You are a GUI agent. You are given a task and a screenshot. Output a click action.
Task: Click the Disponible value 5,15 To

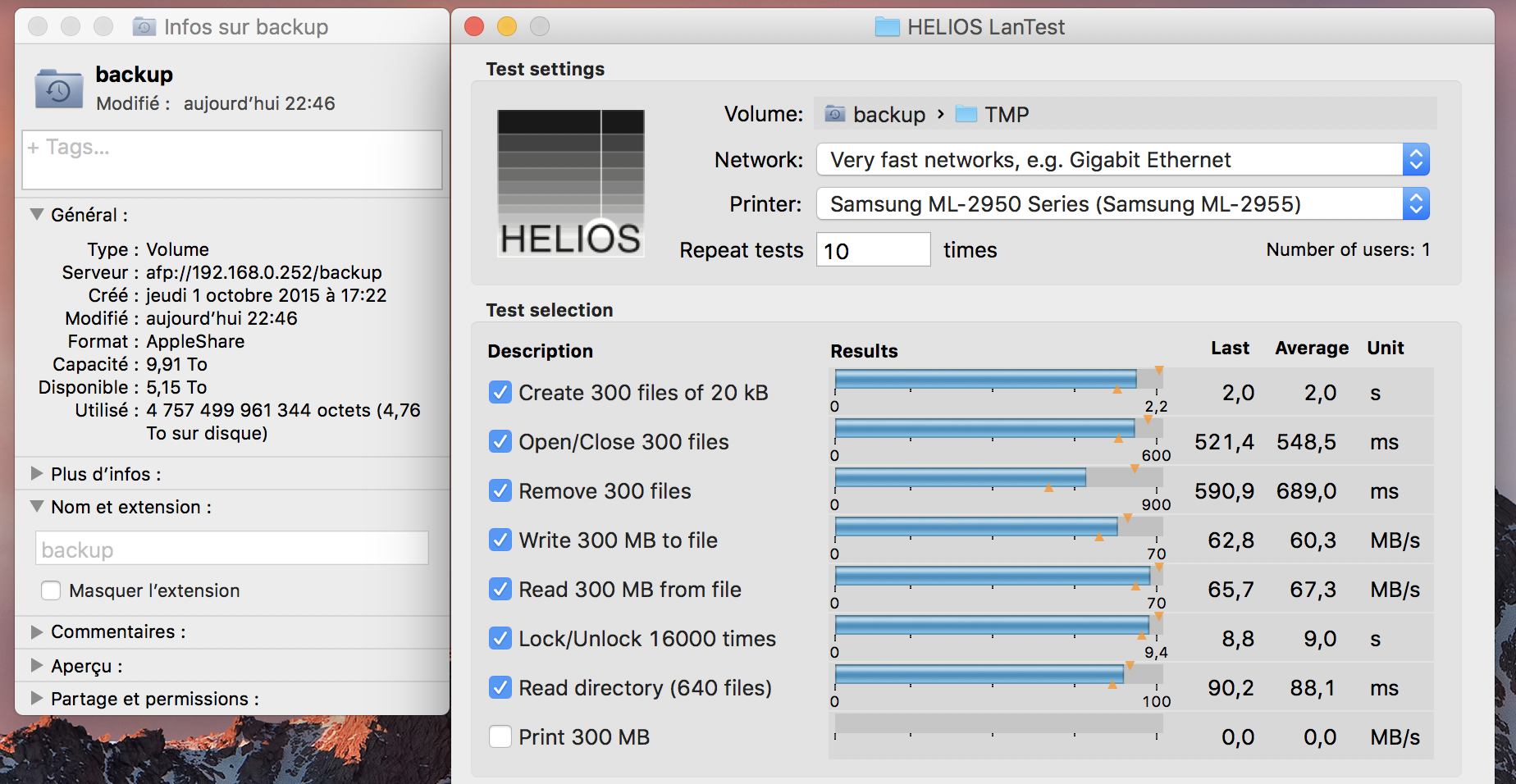176,387
